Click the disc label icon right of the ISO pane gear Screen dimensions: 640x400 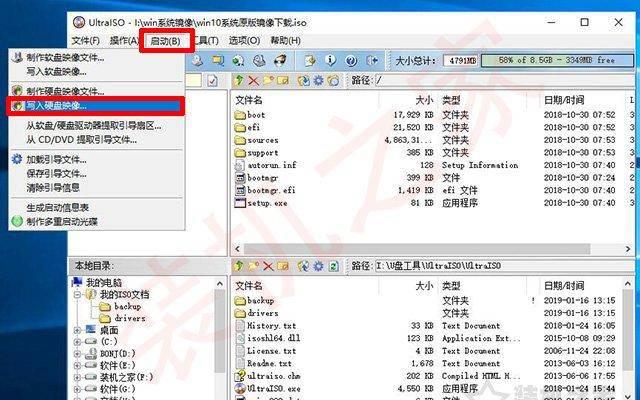[x=333, y=80]
